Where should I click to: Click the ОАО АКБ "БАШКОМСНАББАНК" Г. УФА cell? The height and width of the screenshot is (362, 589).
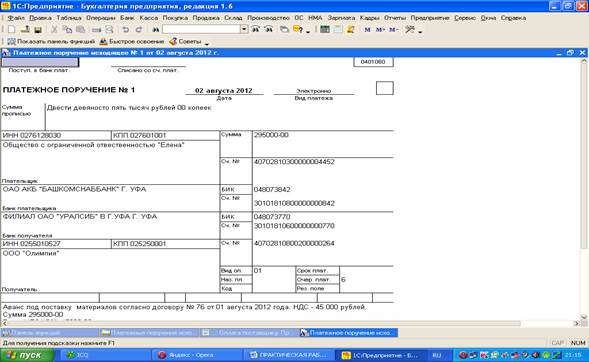110,198
